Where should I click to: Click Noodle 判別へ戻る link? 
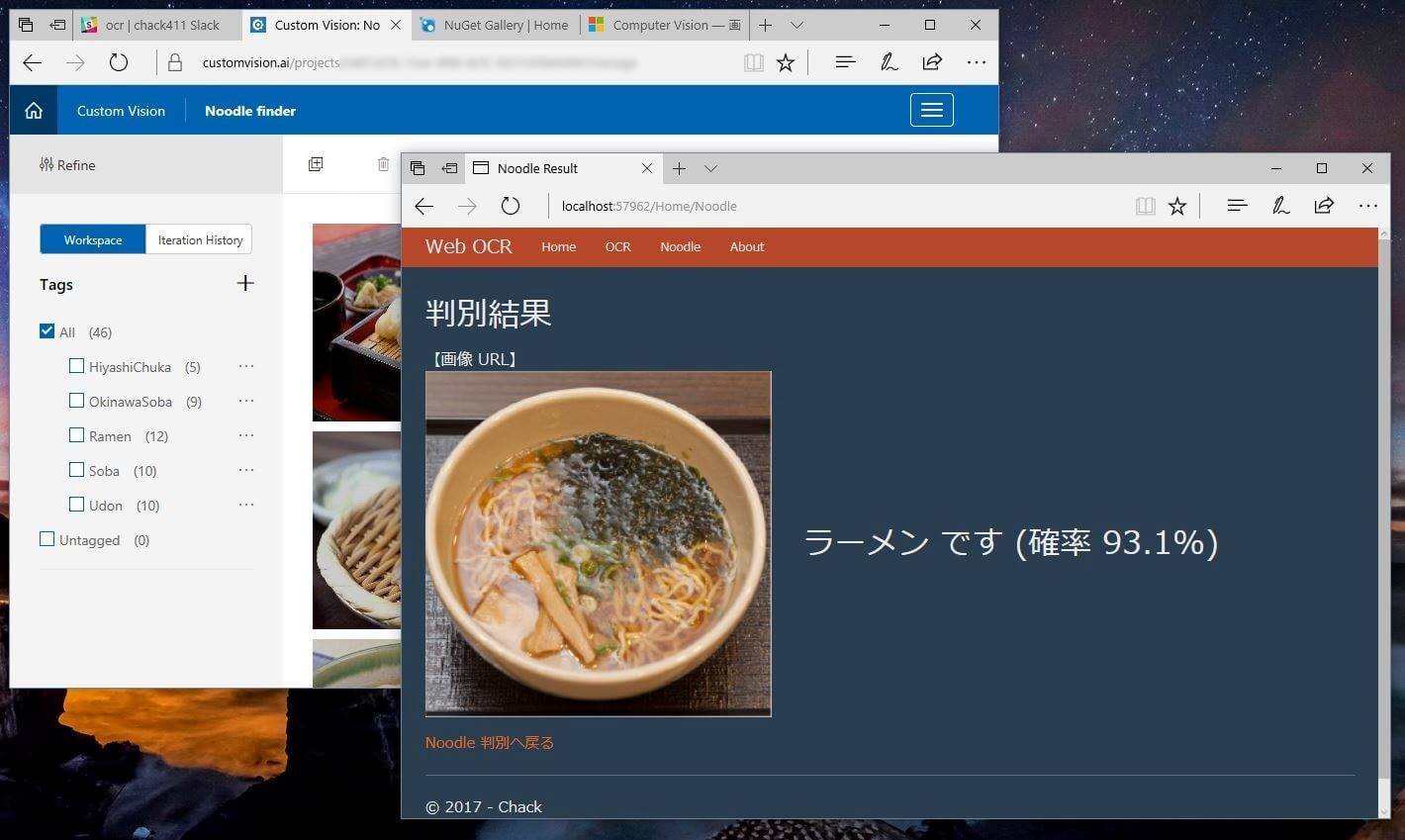pos(490,742)
